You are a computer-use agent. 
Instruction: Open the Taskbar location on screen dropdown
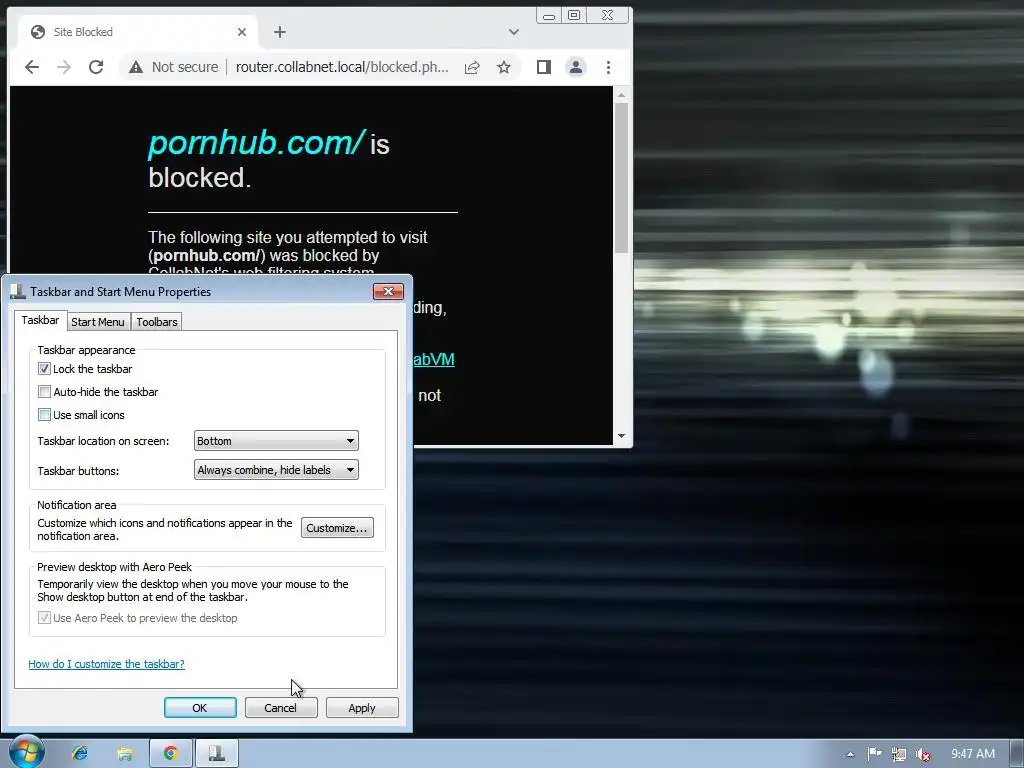[276, 441]
